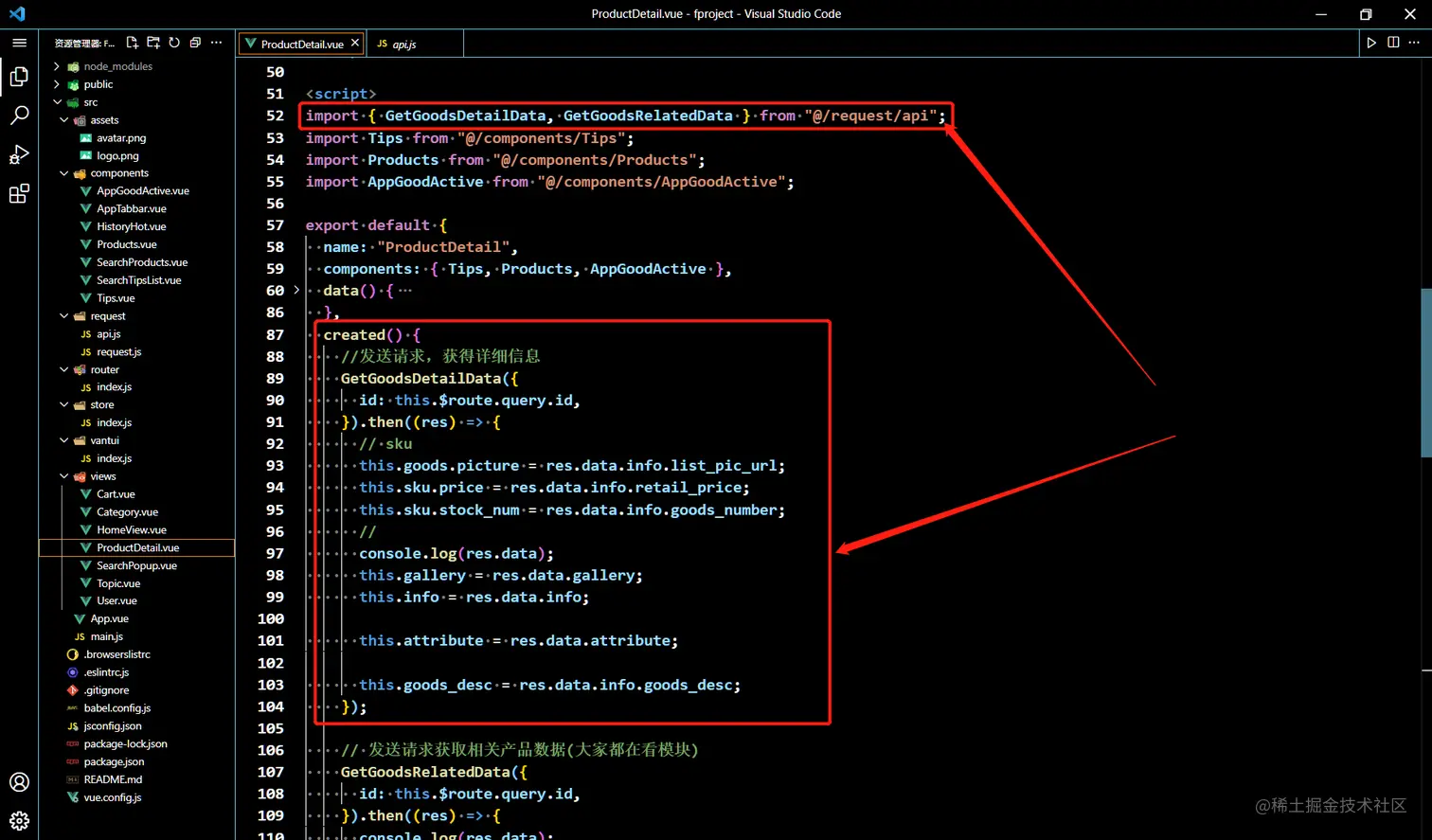Open the Run and Debug view
1432x840 pixels.
tap(19, 154)
